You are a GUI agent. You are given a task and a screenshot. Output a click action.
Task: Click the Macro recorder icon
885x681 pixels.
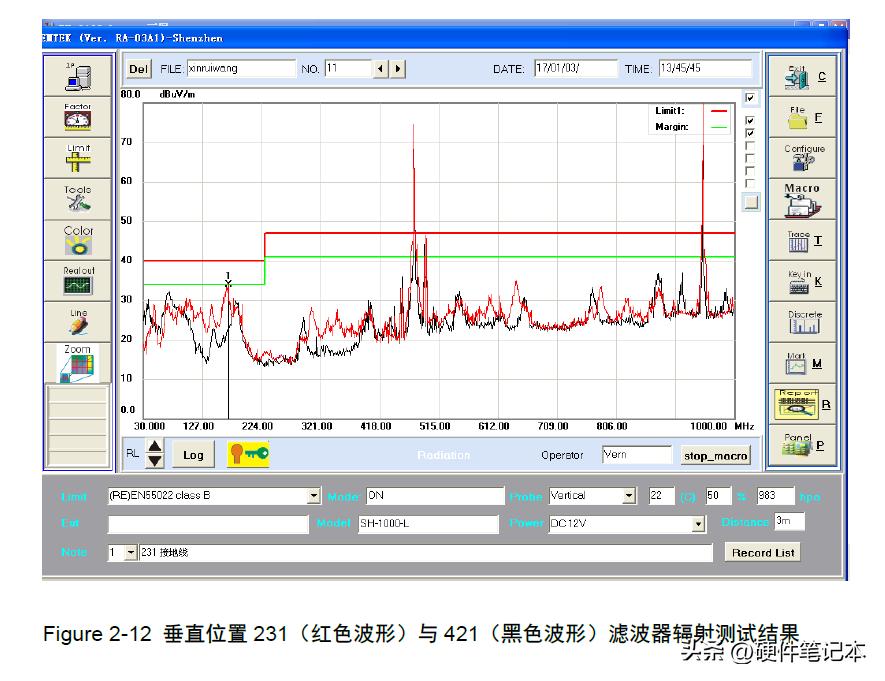click(802, 200)
